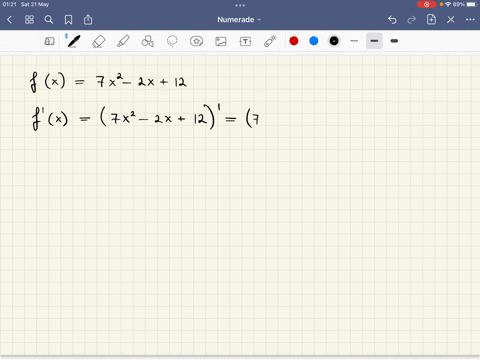480x360 pixels.
Task: Undo the last stroke
Action: (x=392, y=20)
